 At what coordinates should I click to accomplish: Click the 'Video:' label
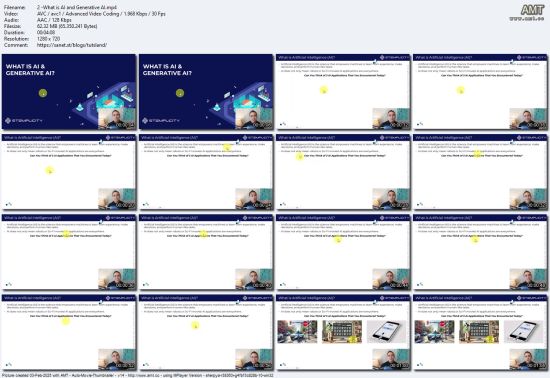[x=10, y=14]
